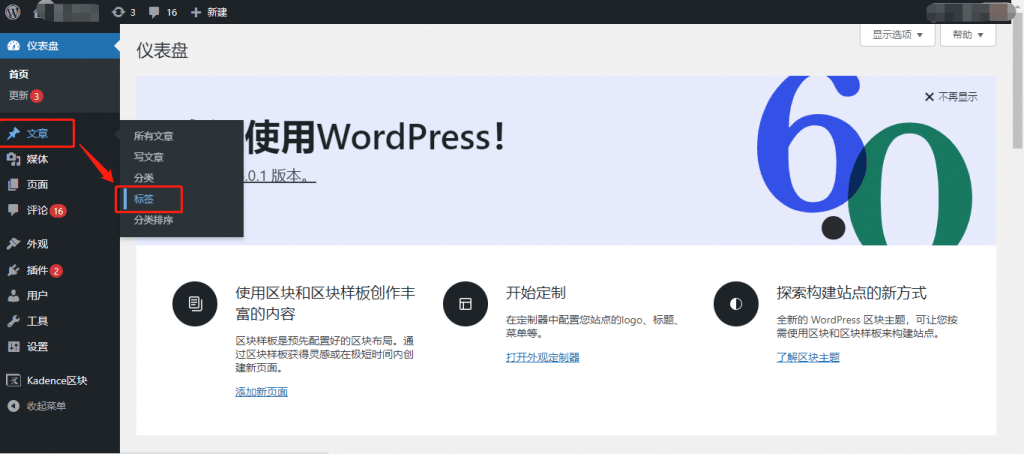The image size is (1024, 454).
Task: Click the red badge 16 next to 评论
Action: click(x=58, y=211)
